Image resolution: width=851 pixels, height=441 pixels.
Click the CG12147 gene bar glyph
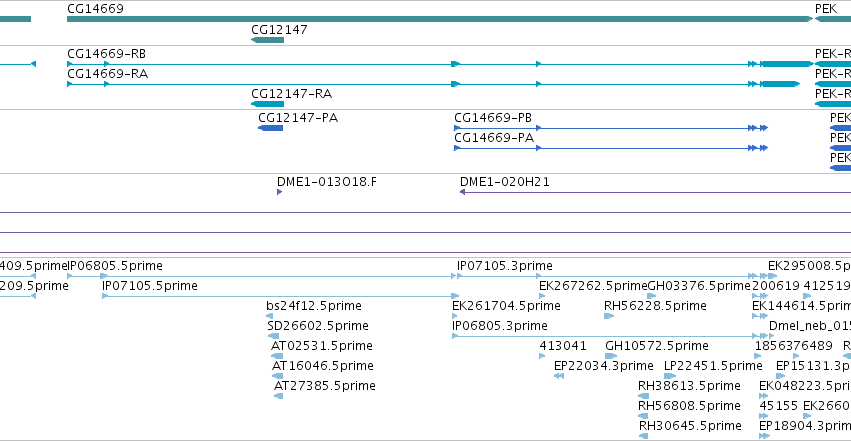point(268,40)
